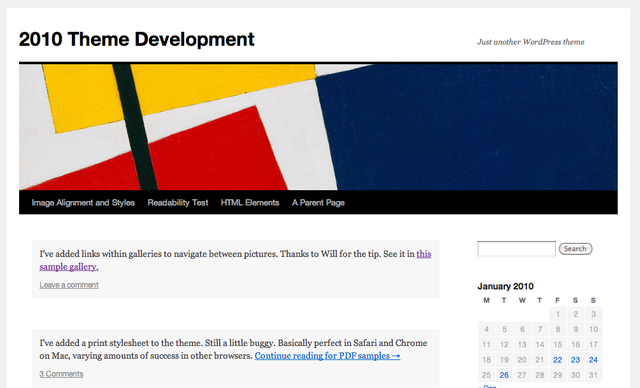Image resolution: width=640 pixels, height=388 pixels.
Task: Open the Readability Test menu item
Action: coord(178,203)
